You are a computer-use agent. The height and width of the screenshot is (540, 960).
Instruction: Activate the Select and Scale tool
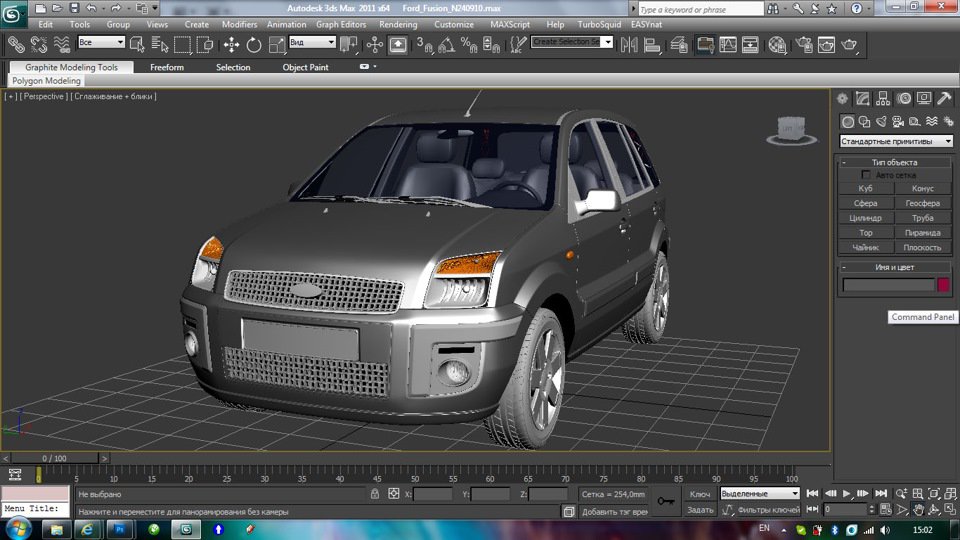click(x=276, y=45)
